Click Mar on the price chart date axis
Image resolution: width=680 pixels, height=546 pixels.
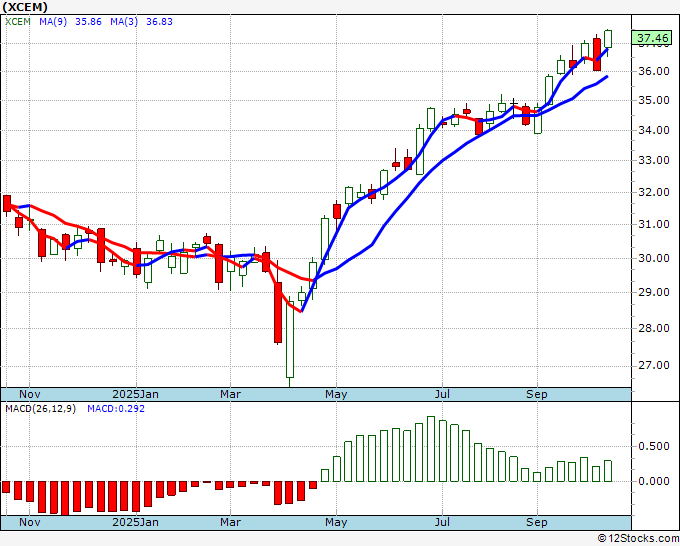(x=230, y=394)
